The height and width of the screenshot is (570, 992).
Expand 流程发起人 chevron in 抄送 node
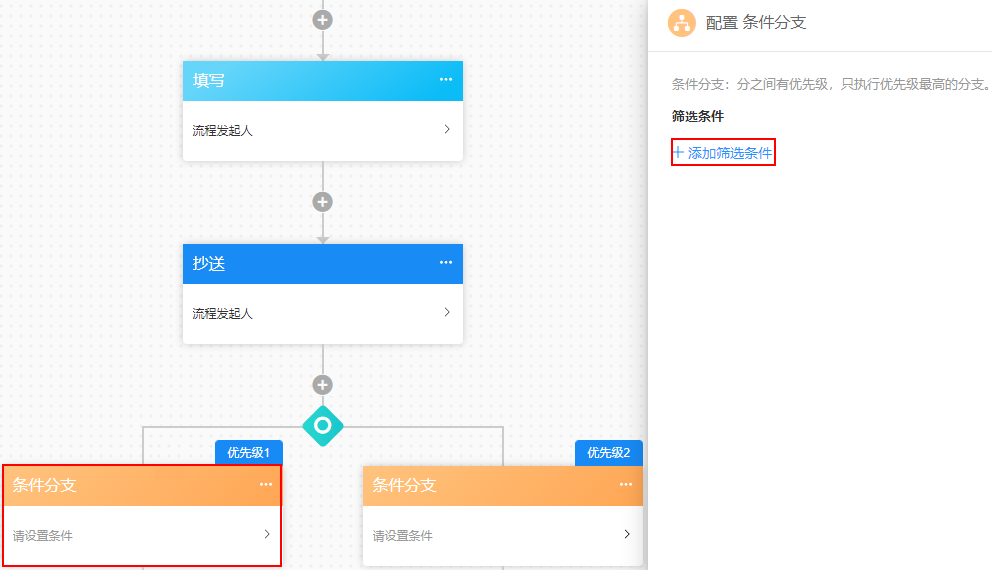(447, 312)
